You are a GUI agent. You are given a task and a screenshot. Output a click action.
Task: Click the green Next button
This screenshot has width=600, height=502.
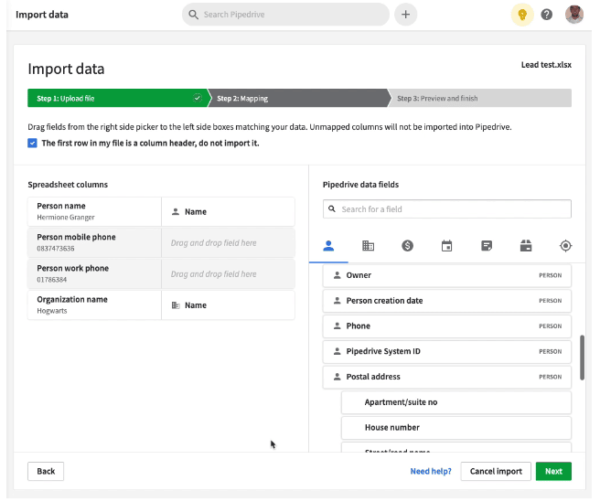(x=553, y=471)
